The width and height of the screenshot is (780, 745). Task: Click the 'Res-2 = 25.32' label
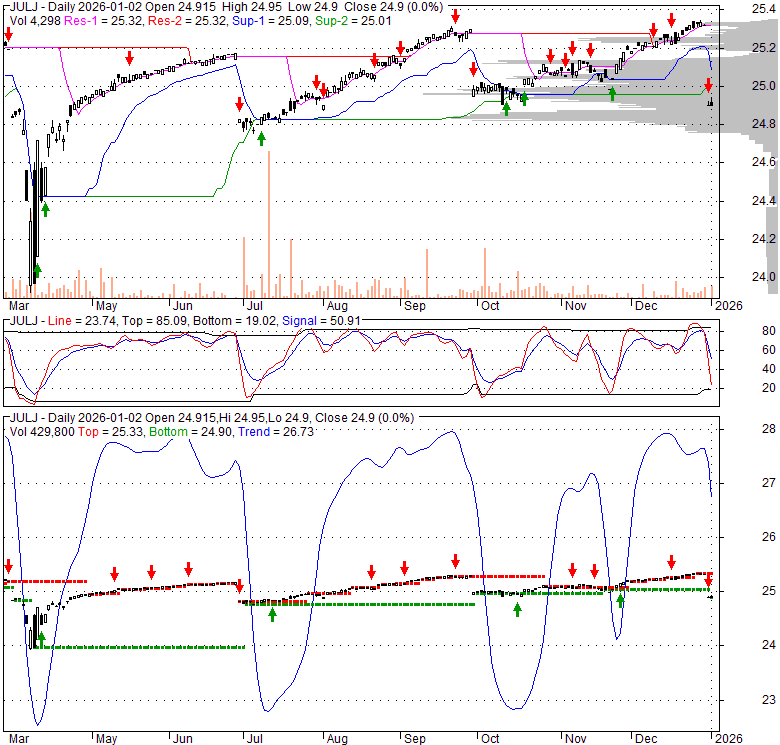pyautogui.click(x=187, y=21)
